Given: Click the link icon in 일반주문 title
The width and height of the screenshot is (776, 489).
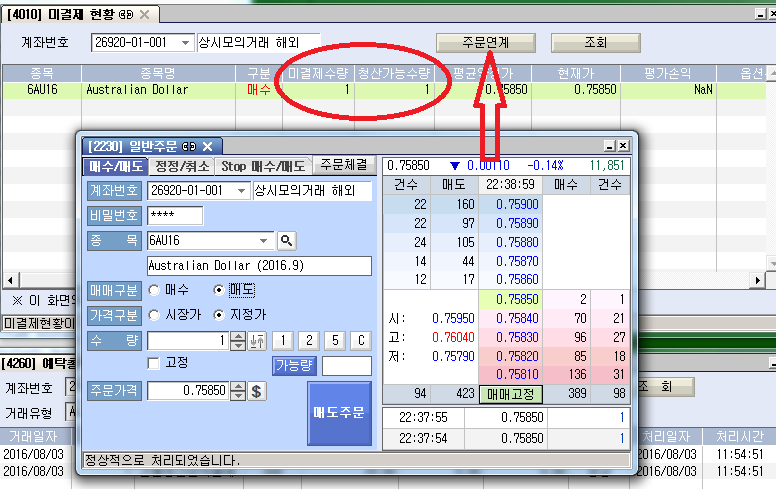Looking at the screenshot, I should pyautogui.click(x=185, y=146).
